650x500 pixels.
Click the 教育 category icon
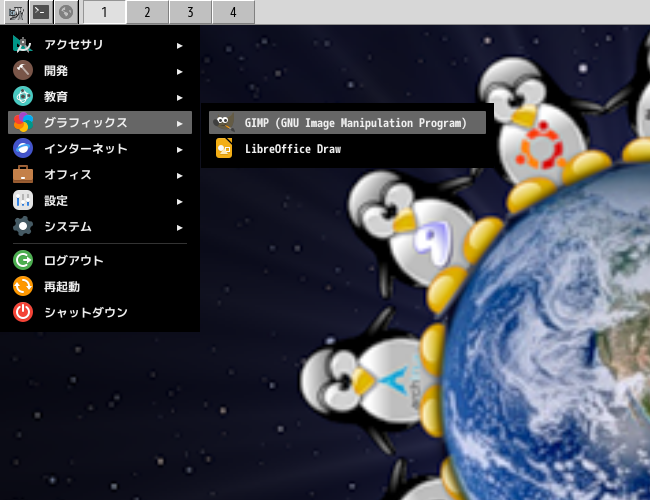pos(23,96)
